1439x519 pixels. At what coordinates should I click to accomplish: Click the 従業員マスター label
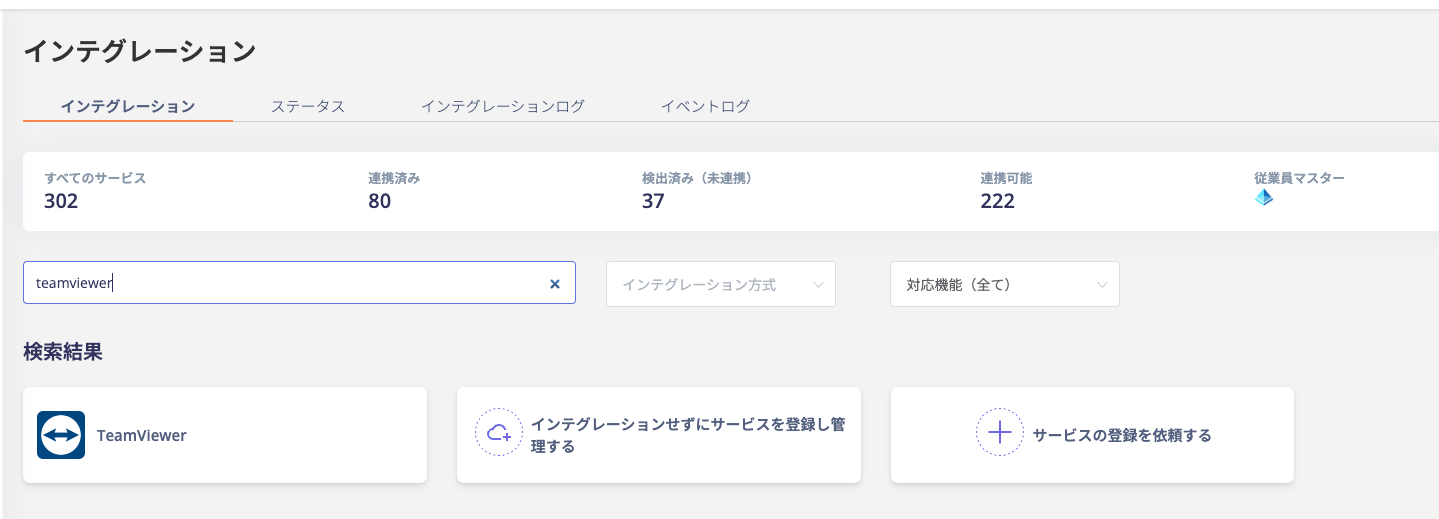click(1299, 178)
